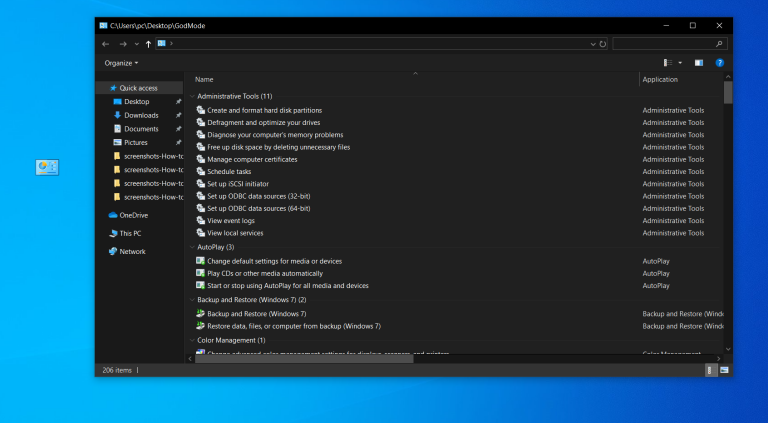Switch to details view in status bar
This screenshot has height=423, width=768.
pos(712,370)
